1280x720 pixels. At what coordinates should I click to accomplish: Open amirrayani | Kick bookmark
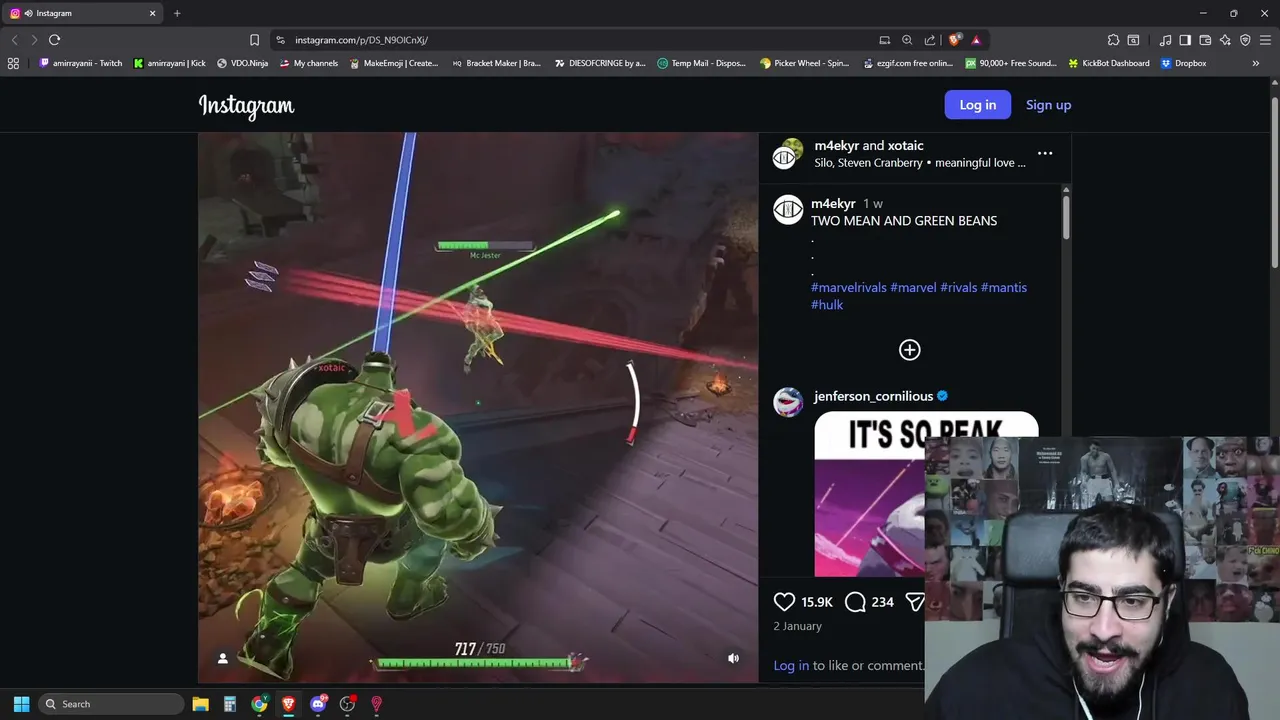pos(169,63)
